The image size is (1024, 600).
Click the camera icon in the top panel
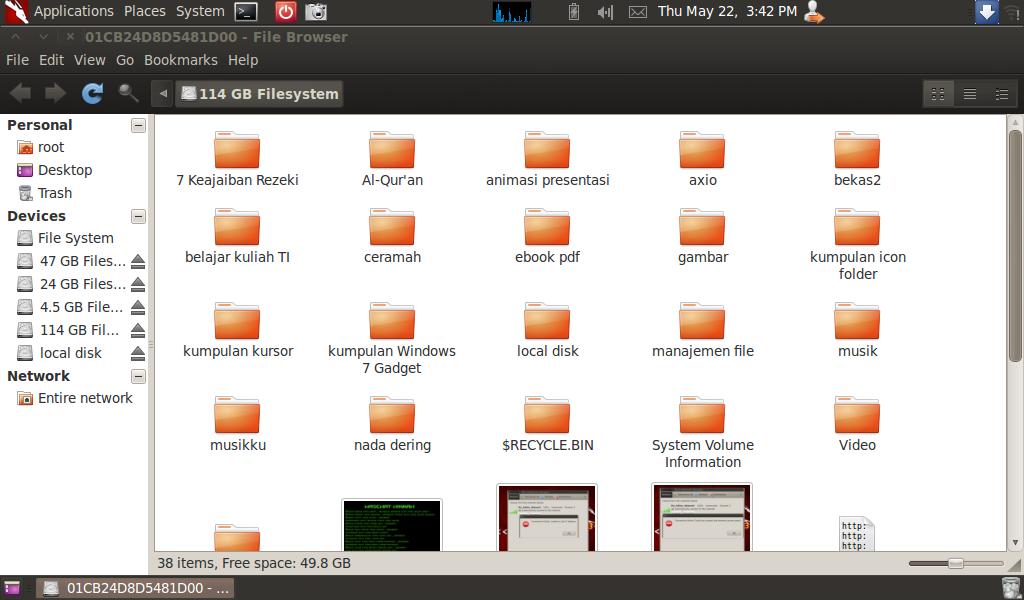point(316,12)
